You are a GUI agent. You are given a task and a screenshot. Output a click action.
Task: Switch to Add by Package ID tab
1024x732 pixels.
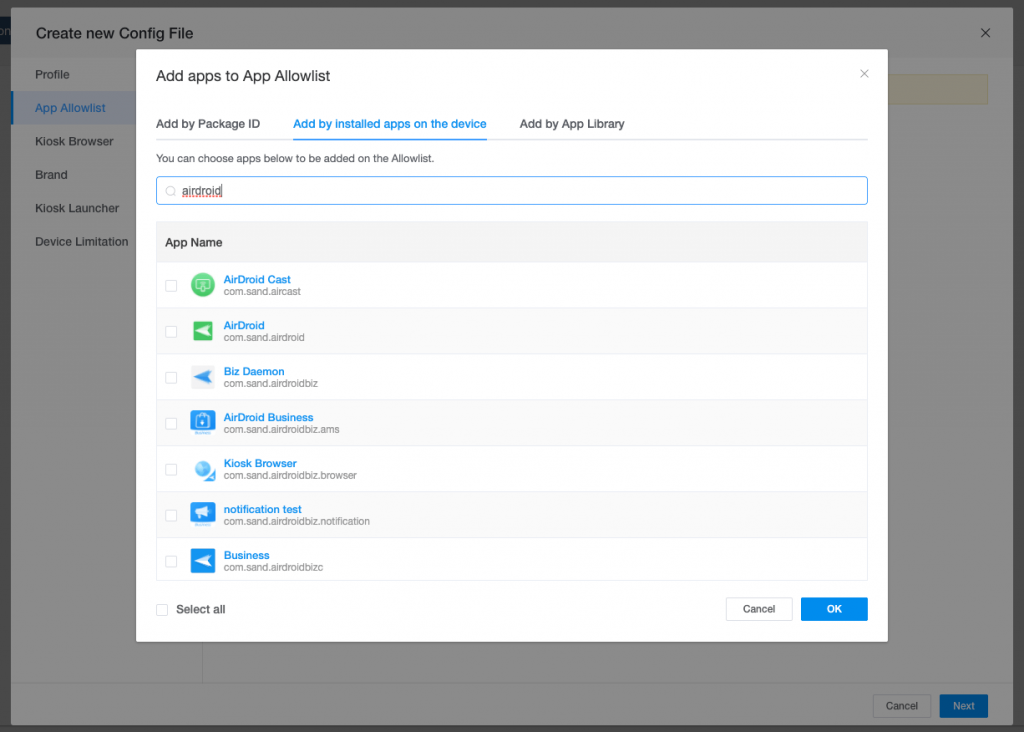208,123
